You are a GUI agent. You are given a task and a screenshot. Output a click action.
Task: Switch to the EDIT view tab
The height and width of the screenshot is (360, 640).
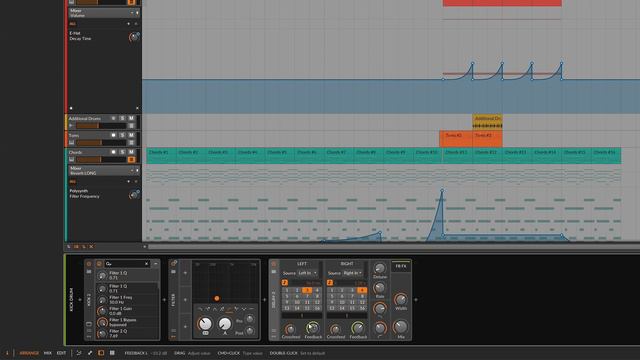click(61, 353)
